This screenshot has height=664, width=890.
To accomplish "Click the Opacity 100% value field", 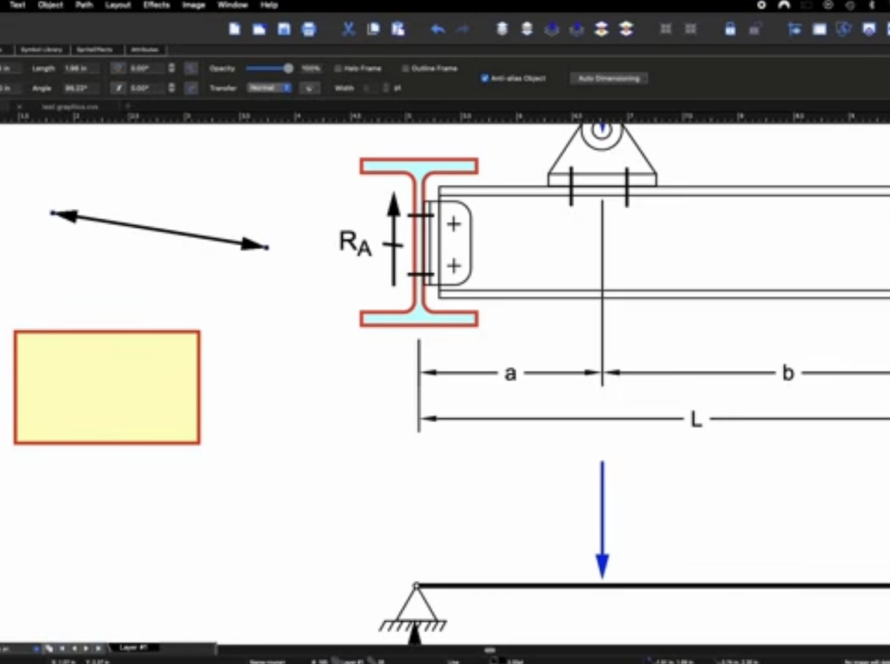I will pyautogui.click(x=310, y=69).
